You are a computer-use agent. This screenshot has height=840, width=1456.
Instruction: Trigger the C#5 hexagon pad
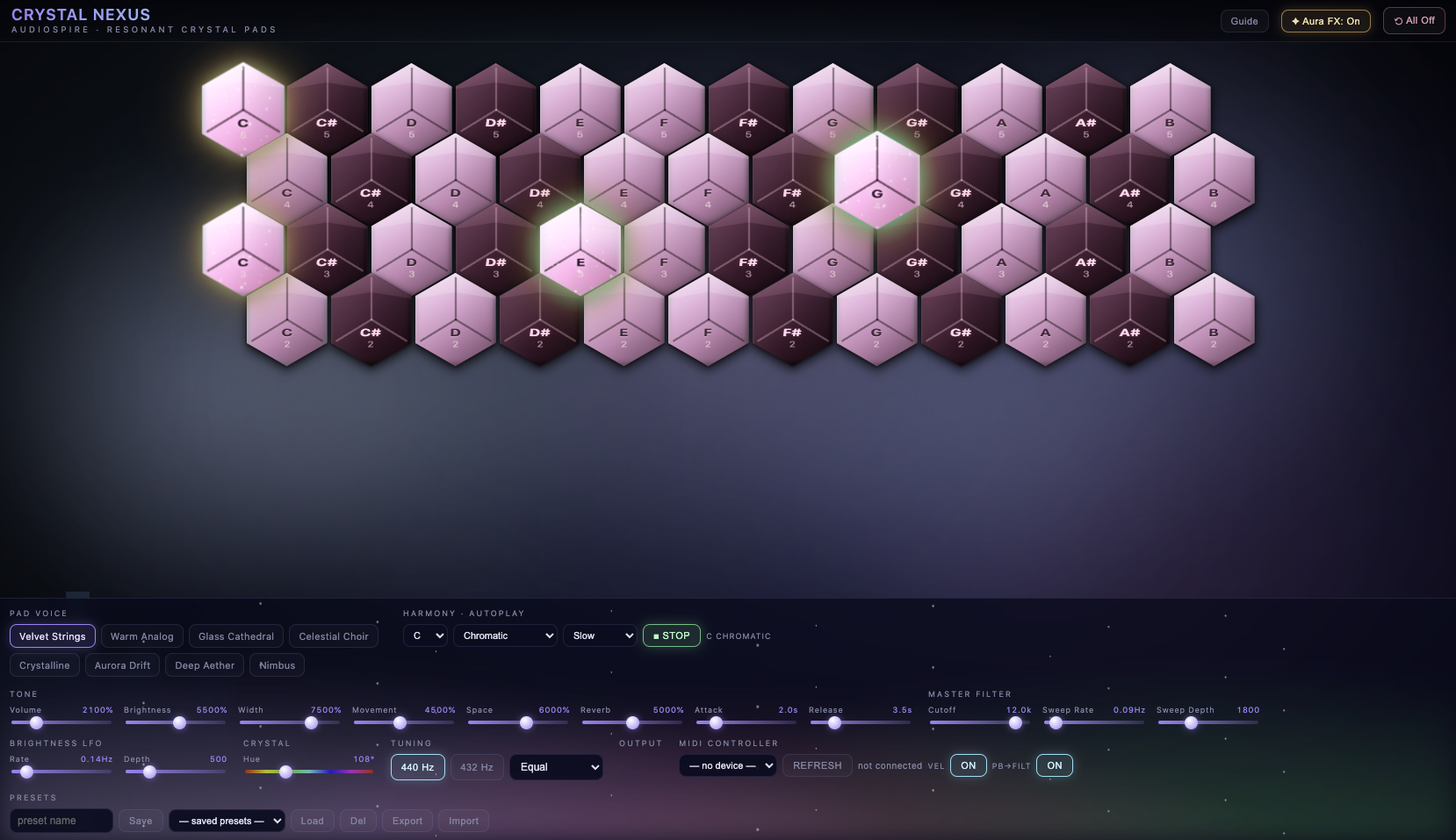pyautogui.click(x=327, y=110)
